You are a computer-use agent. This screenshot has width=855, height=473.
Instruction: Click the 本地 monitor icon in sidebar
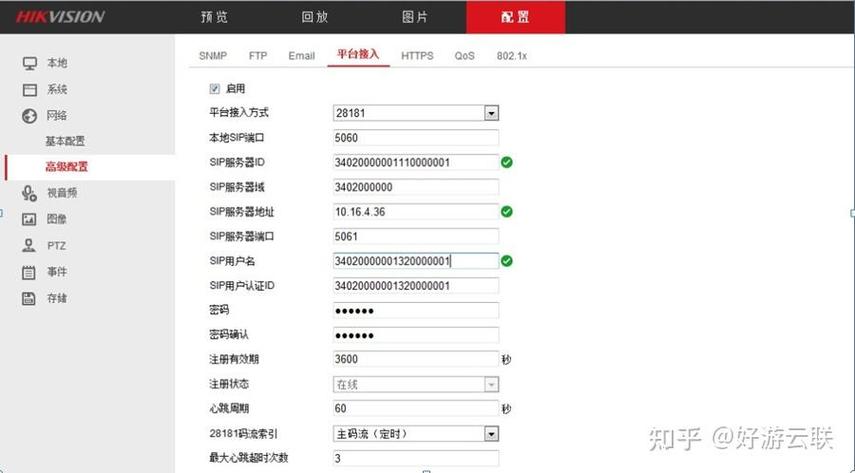(29, 63)
